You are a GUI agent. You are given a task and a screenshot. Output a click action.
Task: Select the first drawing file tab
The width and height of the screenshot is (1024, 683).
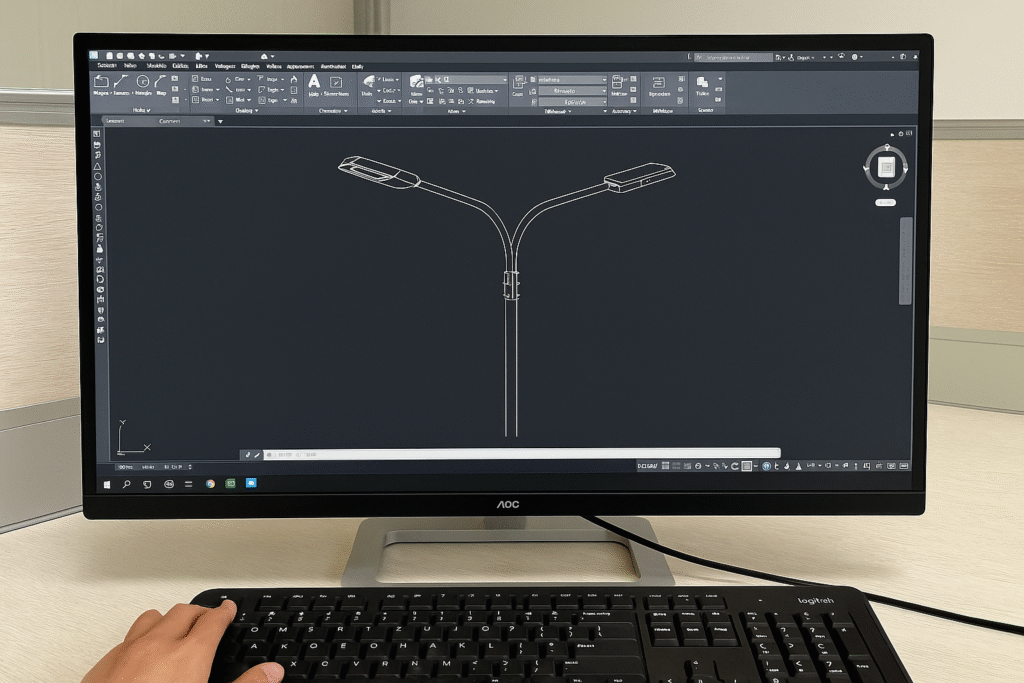[x=114, y=121]
